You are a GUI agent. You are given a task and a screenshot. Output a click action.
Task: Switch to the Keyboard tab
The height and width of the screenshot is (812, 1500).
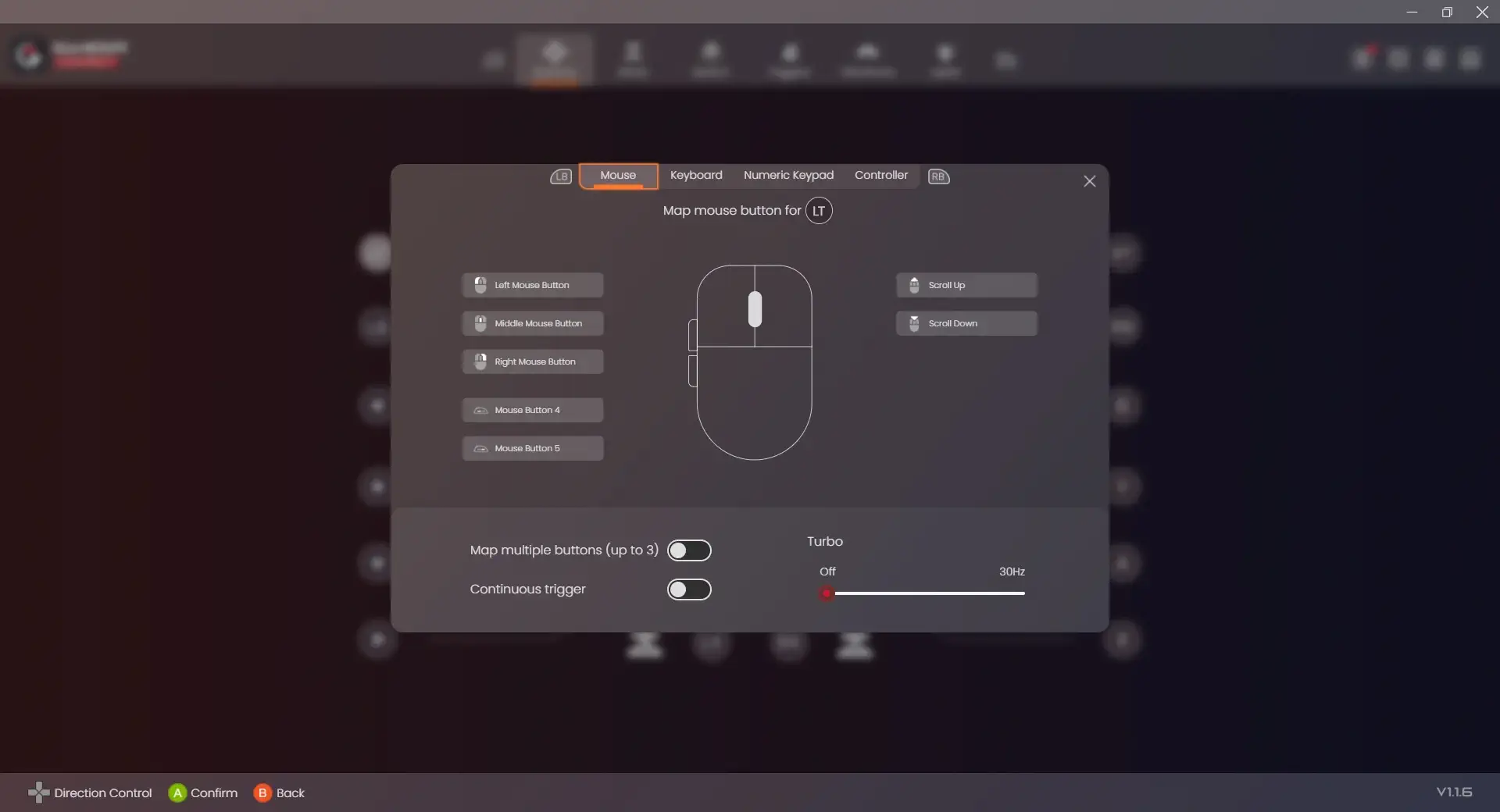coord(695,176)
